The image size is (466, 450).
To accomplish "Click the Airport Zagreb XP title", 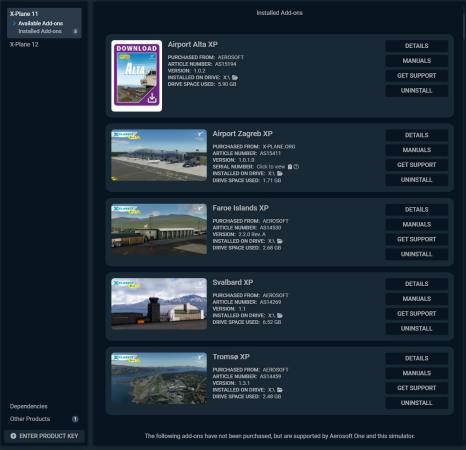I will [x=242, y=134].
